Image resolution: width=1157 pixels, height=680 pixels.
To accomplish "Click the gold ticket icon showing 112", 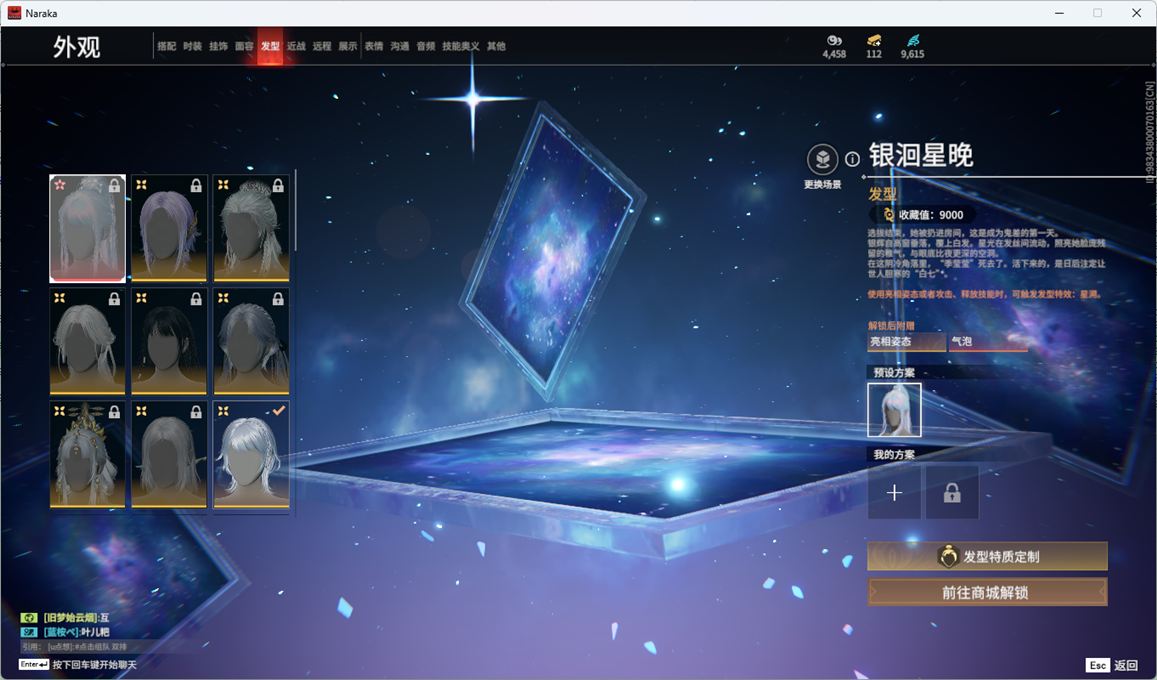I will click(x=874, y=41).
